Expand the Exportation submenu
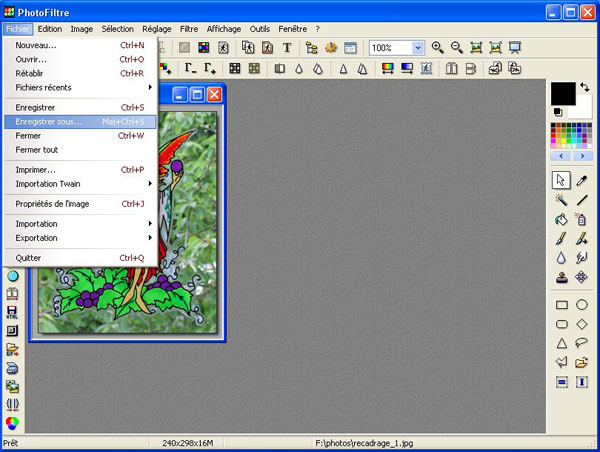This screenshot has height=452, width=600. 80,238
